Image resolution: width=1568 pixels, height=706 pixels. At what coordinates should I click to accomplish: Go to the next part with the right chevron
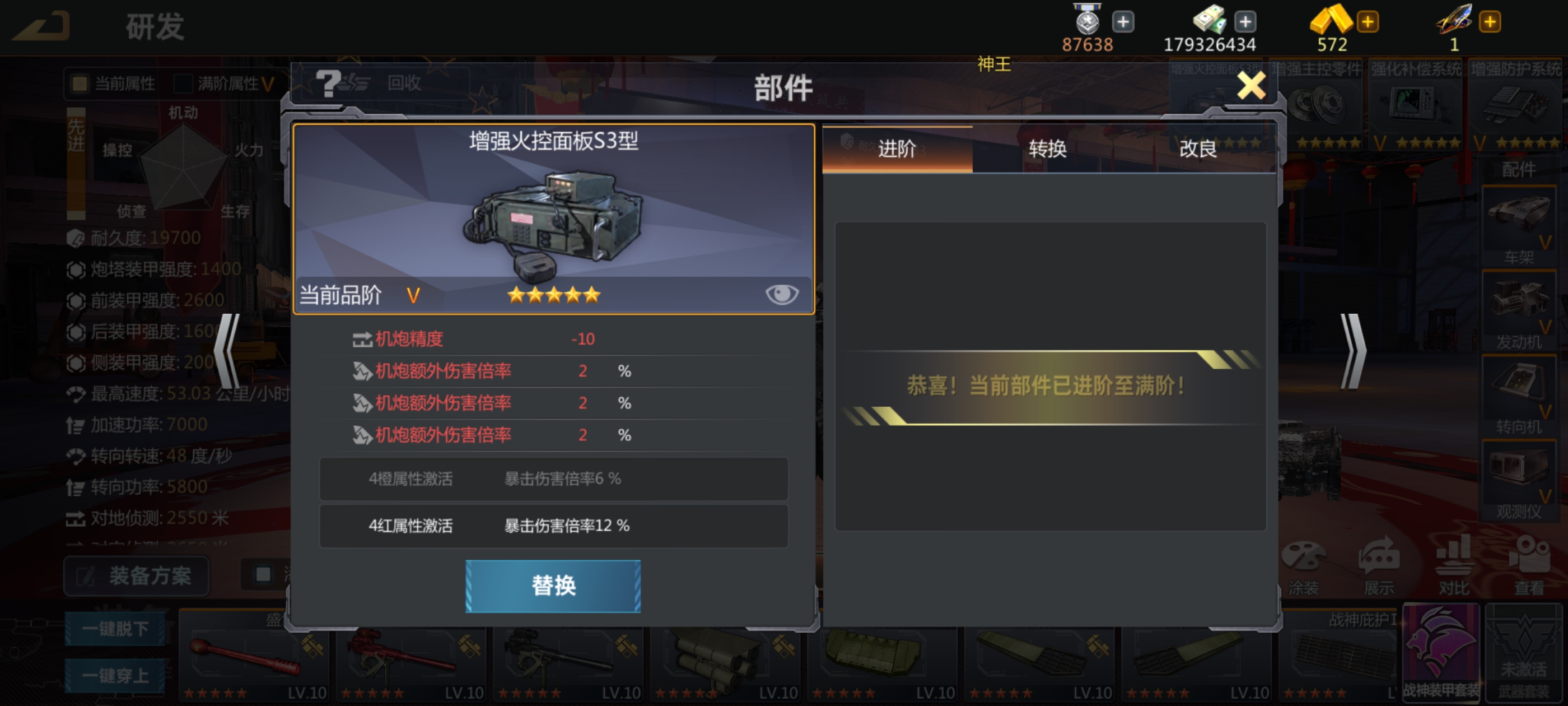(1353, 351)
